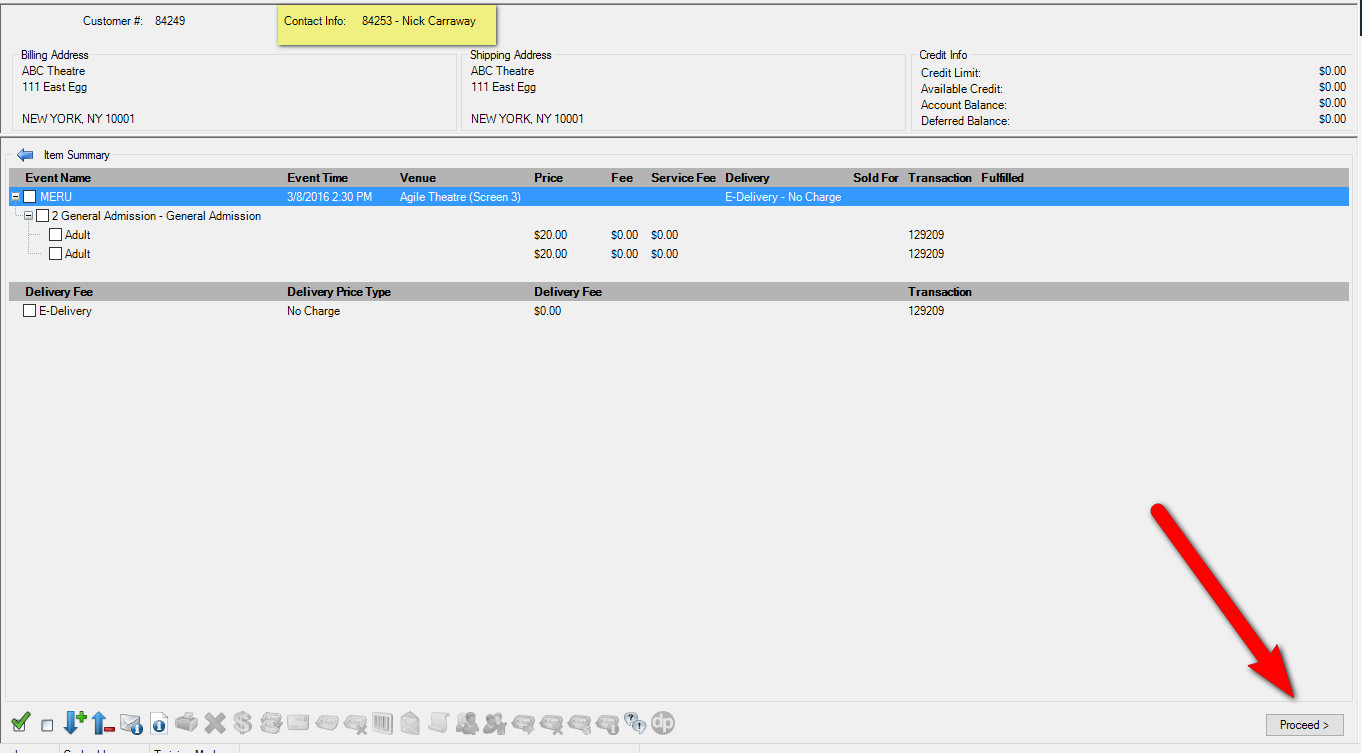This screenshot has width=1362, height=753.
Task: Click the gray closed envelope icon
Action: pos(298,722)
